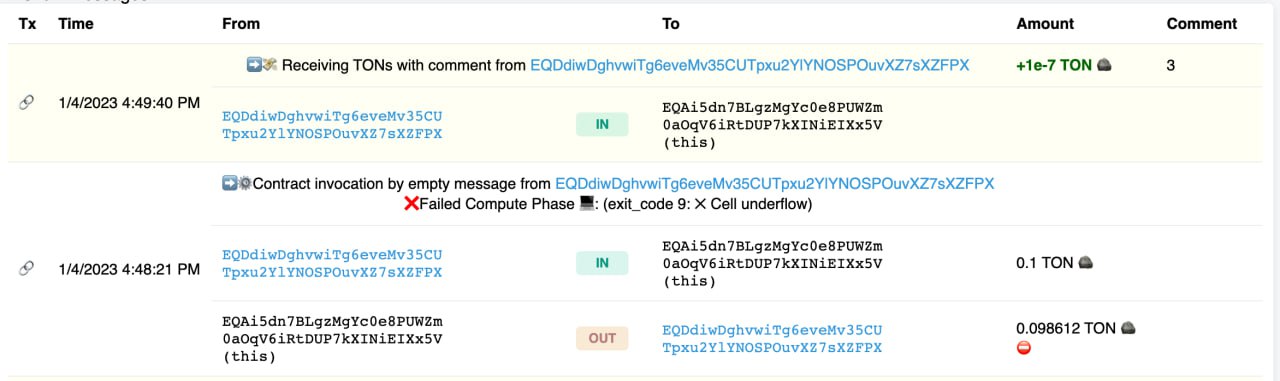
Task: Open sender address link in Contract invocation header
Action: tap(775, 184)
